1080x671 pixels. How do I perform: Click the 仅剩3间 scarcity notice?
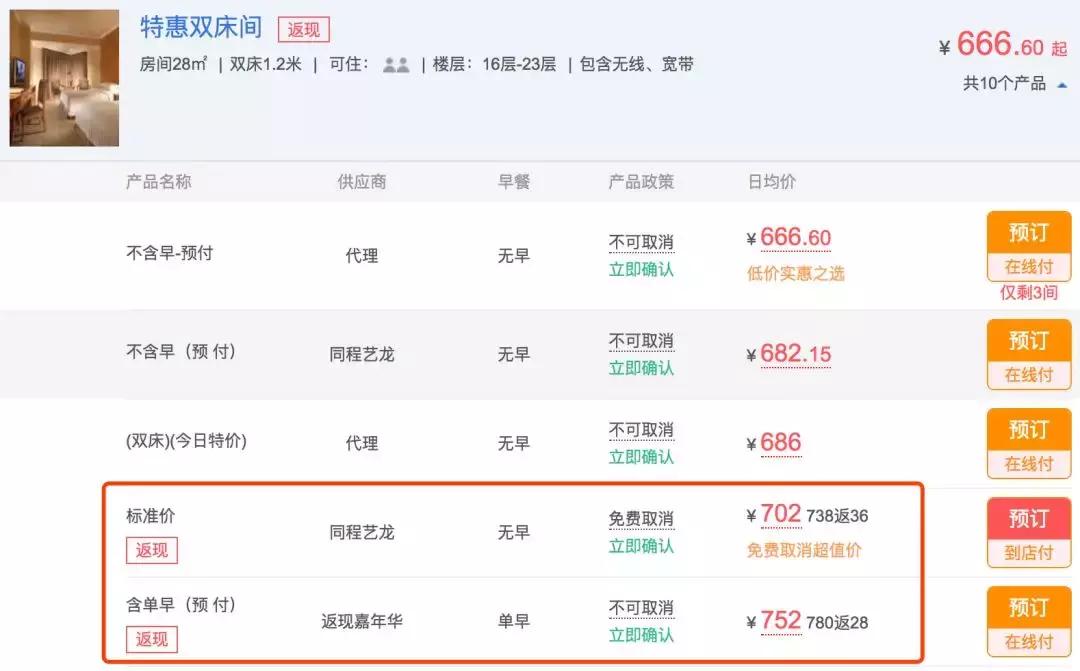(x=1028, y=292)
